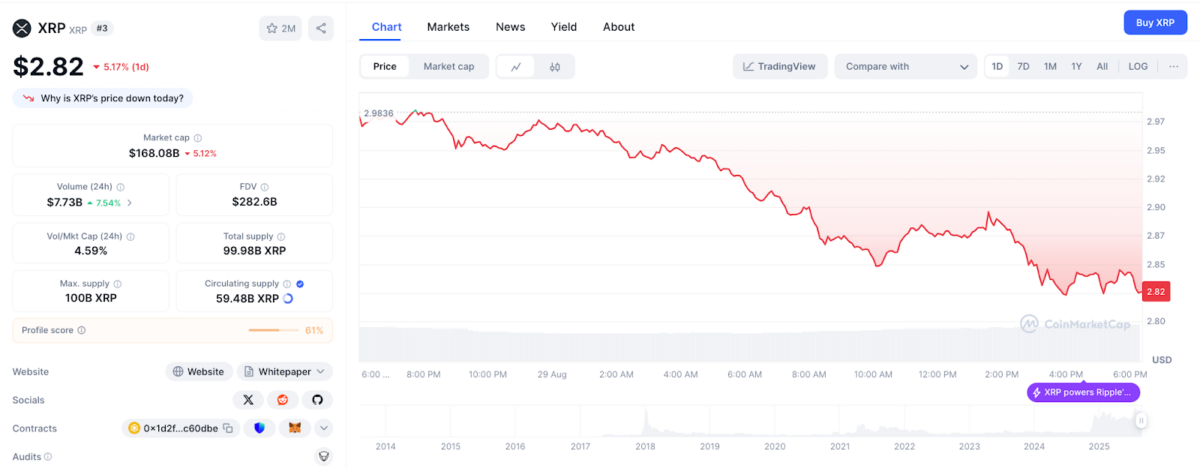Switch to line chart view

point(516,67)
